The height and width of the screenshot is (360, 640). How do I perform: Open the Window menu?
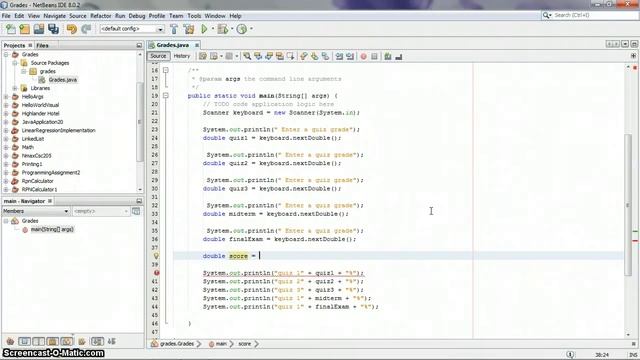215,16
